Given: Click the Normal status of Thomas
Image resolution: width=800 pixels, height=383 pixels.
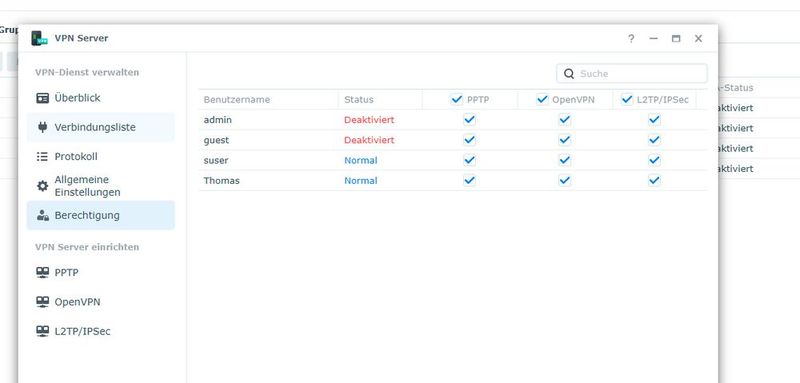Looking at the screenshot, I should coord(361,181).
